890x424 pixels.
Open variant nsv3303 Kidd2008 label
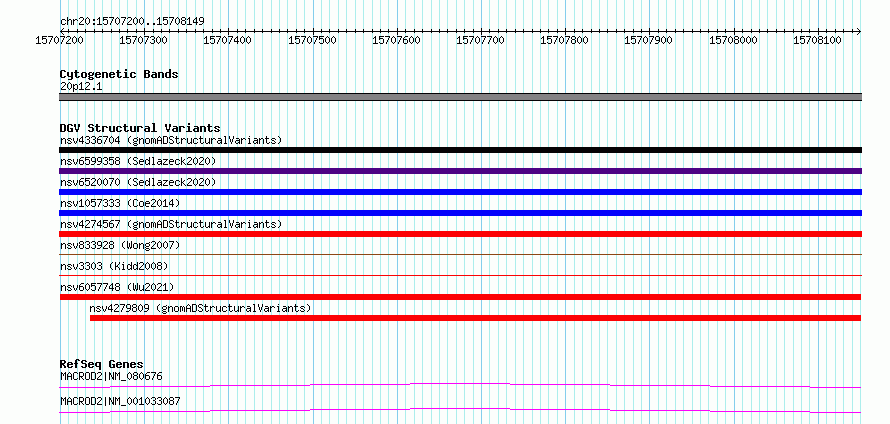coord(114,266)
